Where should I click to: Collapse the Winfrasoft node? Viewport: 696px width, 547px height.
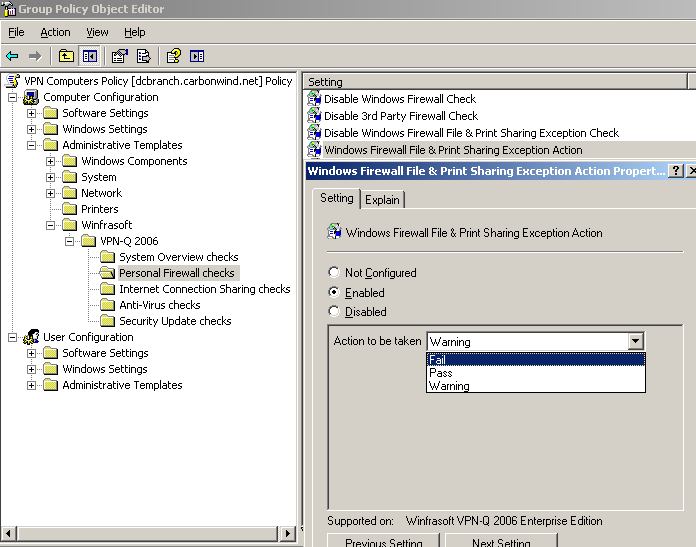tap(51, 225)
